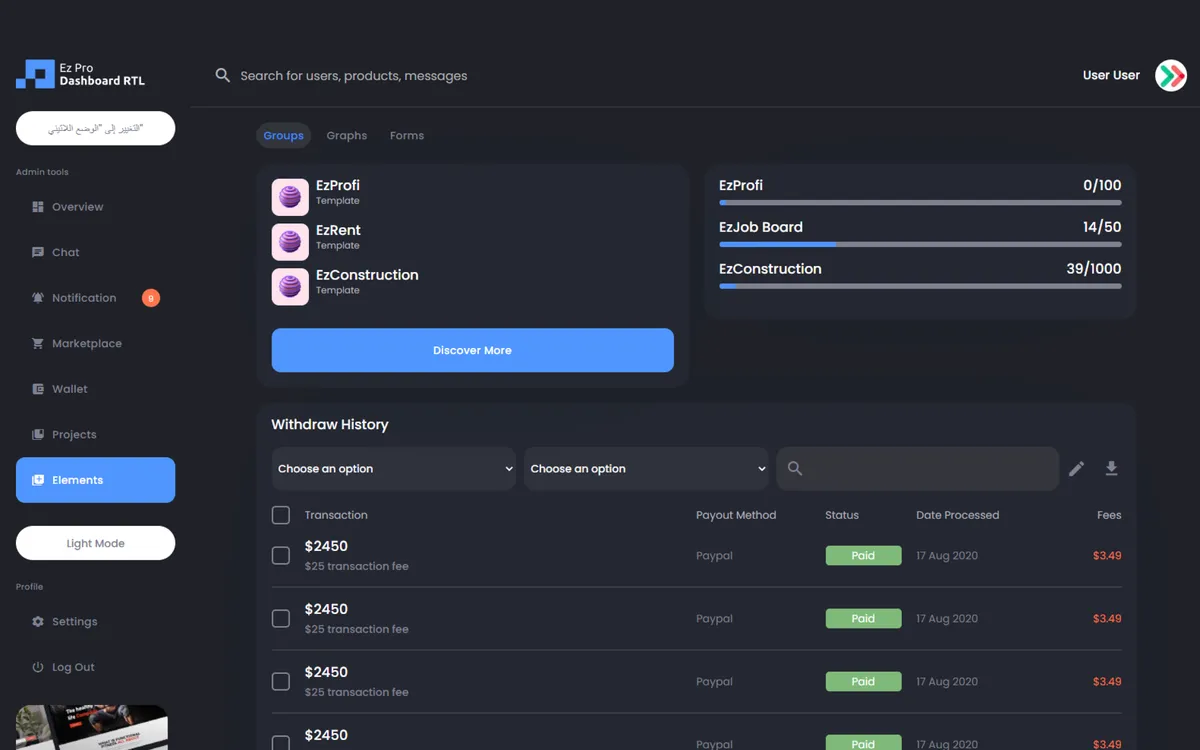Screen dimensions: 1200x750
Task: Click the EzConstruction template sphere icon
Action: pos(290,287)
